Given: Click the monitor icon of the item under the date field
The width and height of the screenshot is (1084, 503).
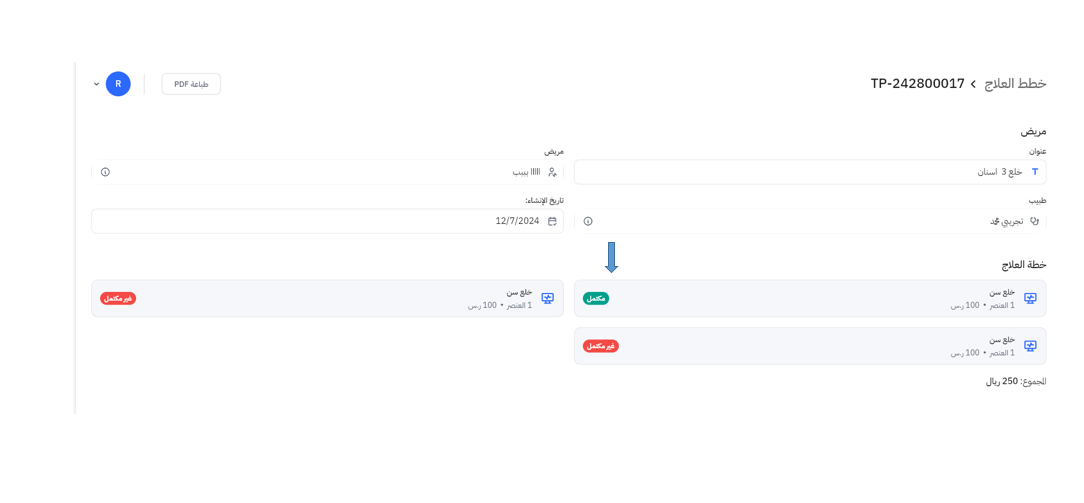Looking at the screenshot, I should tap(547, 298).
